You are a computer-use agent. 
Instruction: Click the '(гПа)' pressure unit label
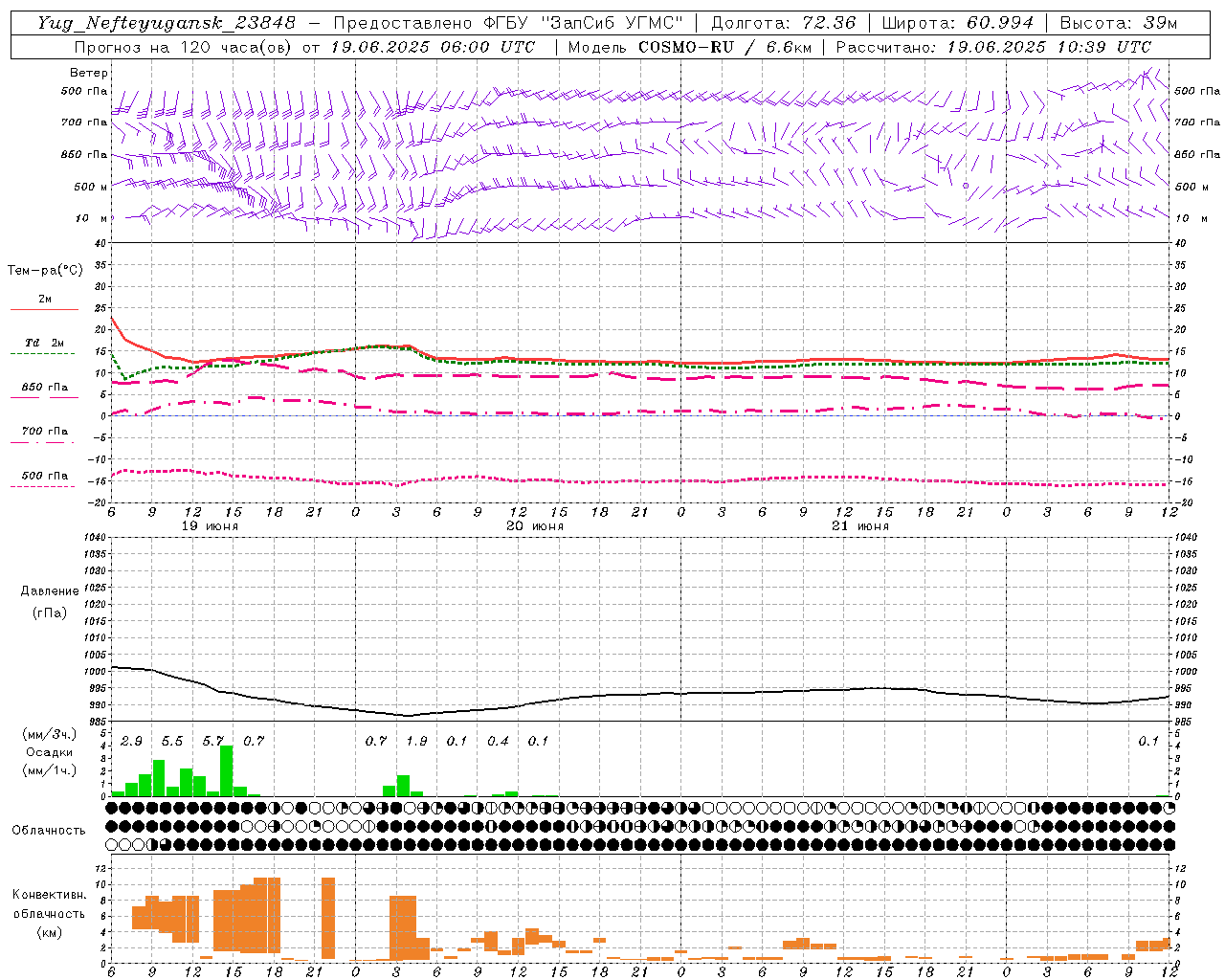click(50, 612)
